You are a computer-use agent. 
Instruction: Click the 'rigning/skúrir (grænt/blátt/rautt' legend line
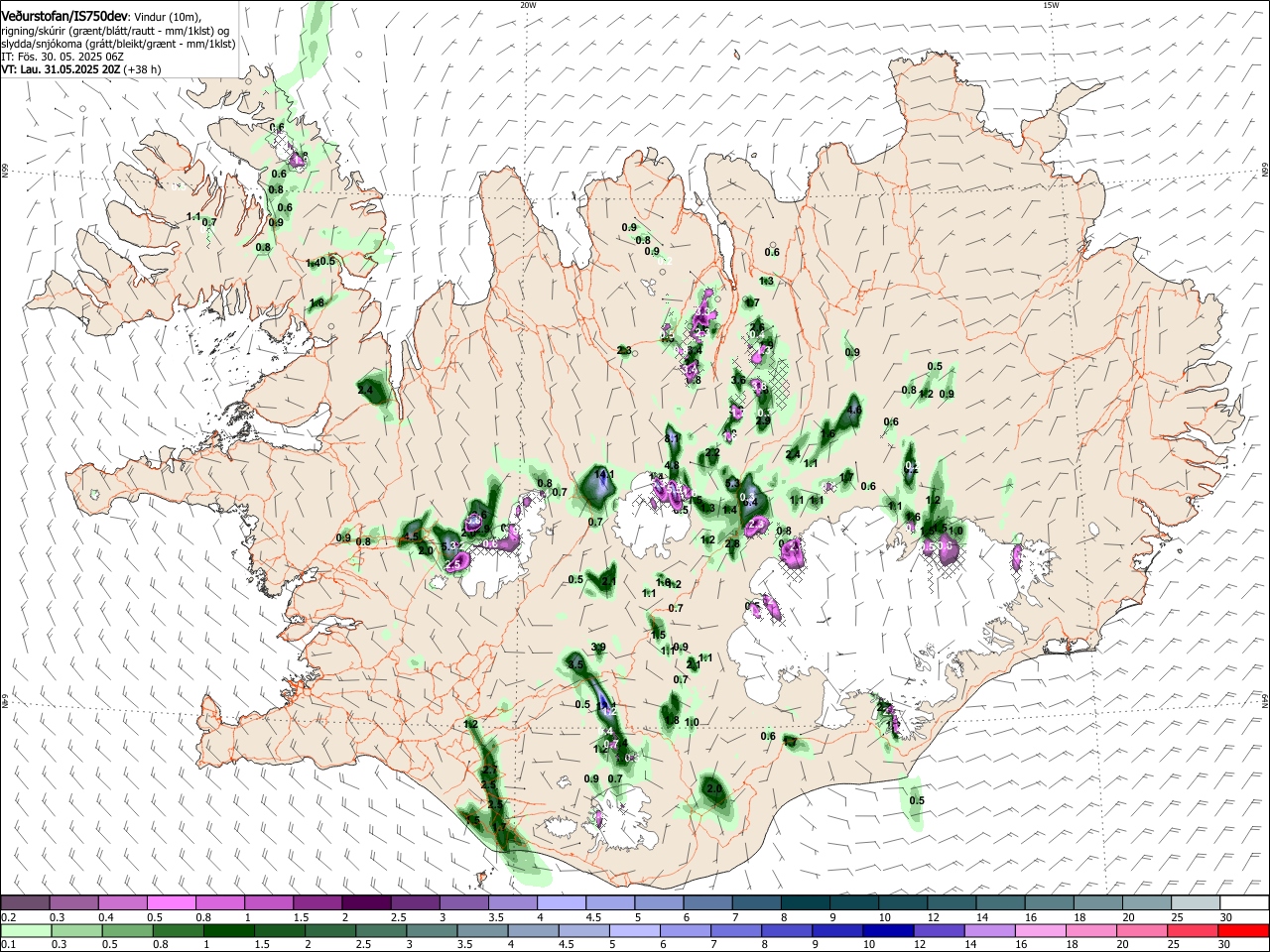[x=116, y=31]
